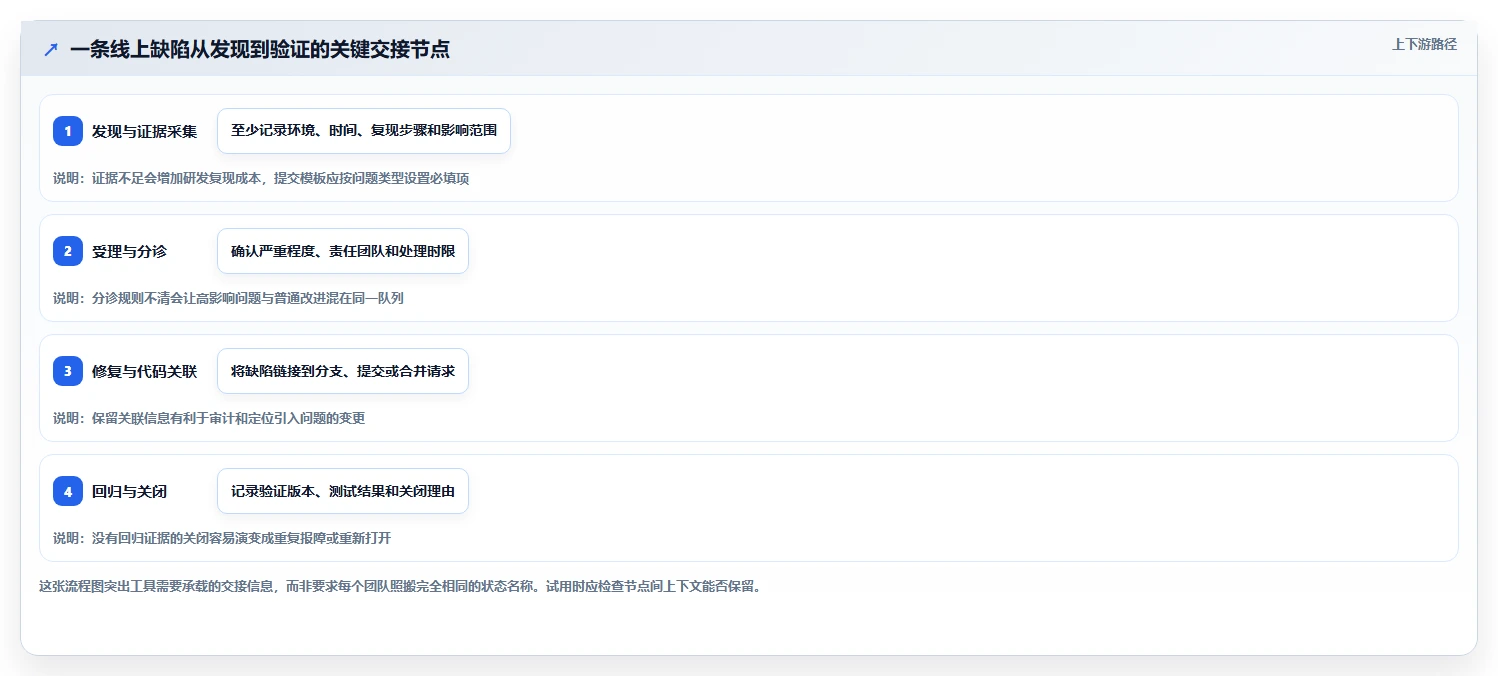
Task: Select the step number 1 badge
Action: tap(68, 131)
